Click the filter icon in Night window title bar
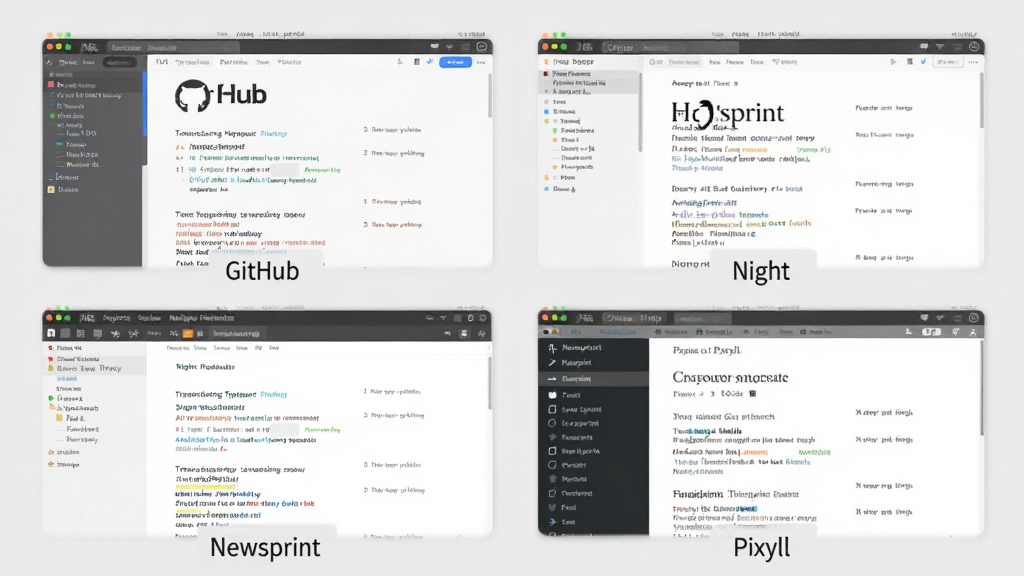This screenshot has height=576, width=1024. click(940, 47)
